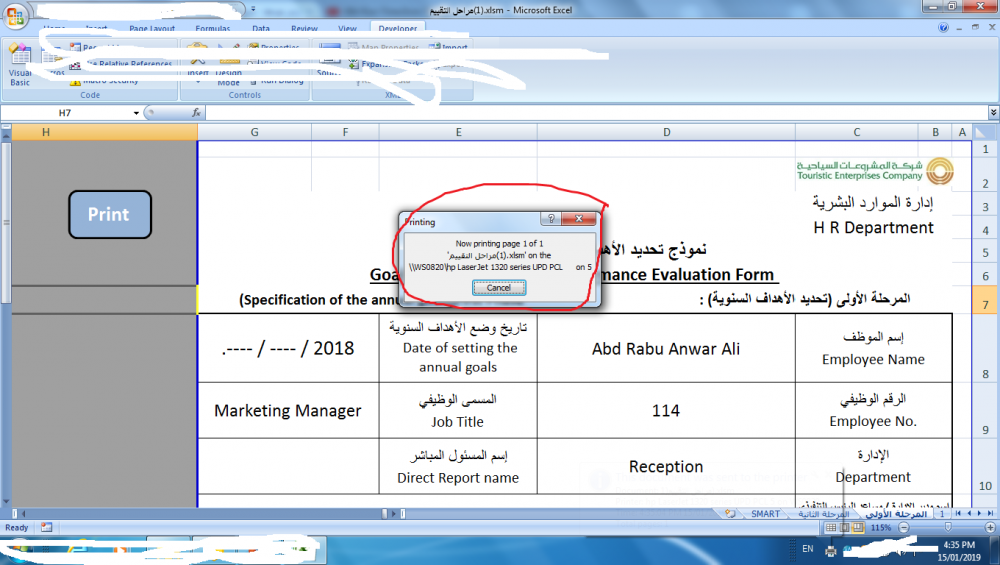The width and height of the screenshot is (1000, 565).
Task: Open Customize Quick Access Toolbar dropdown
Action: 253,10
